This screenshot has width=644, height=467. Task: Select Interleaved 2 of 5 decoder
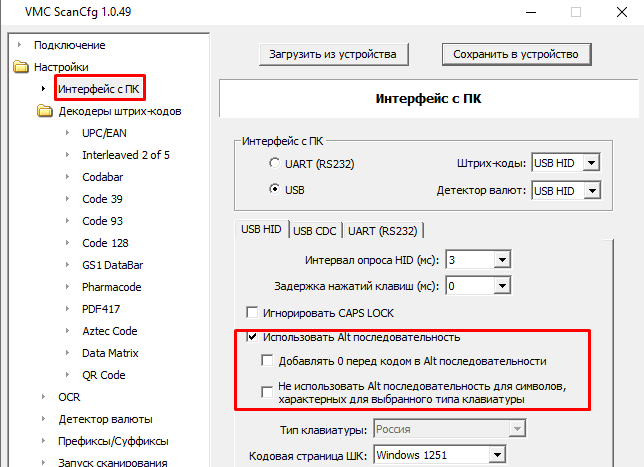(126, 155)
